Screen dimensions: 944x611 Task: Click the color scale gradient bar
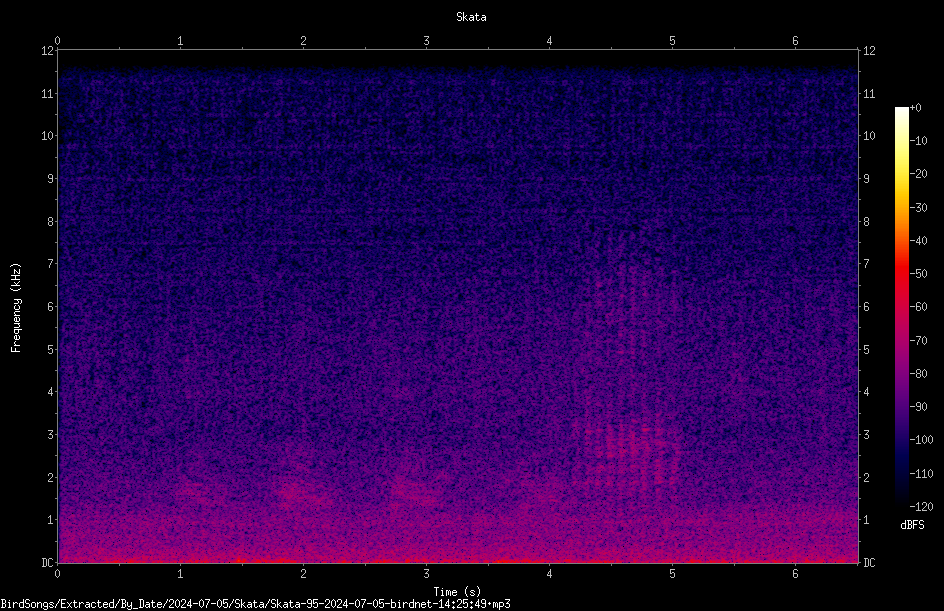[x=901, y=307]
